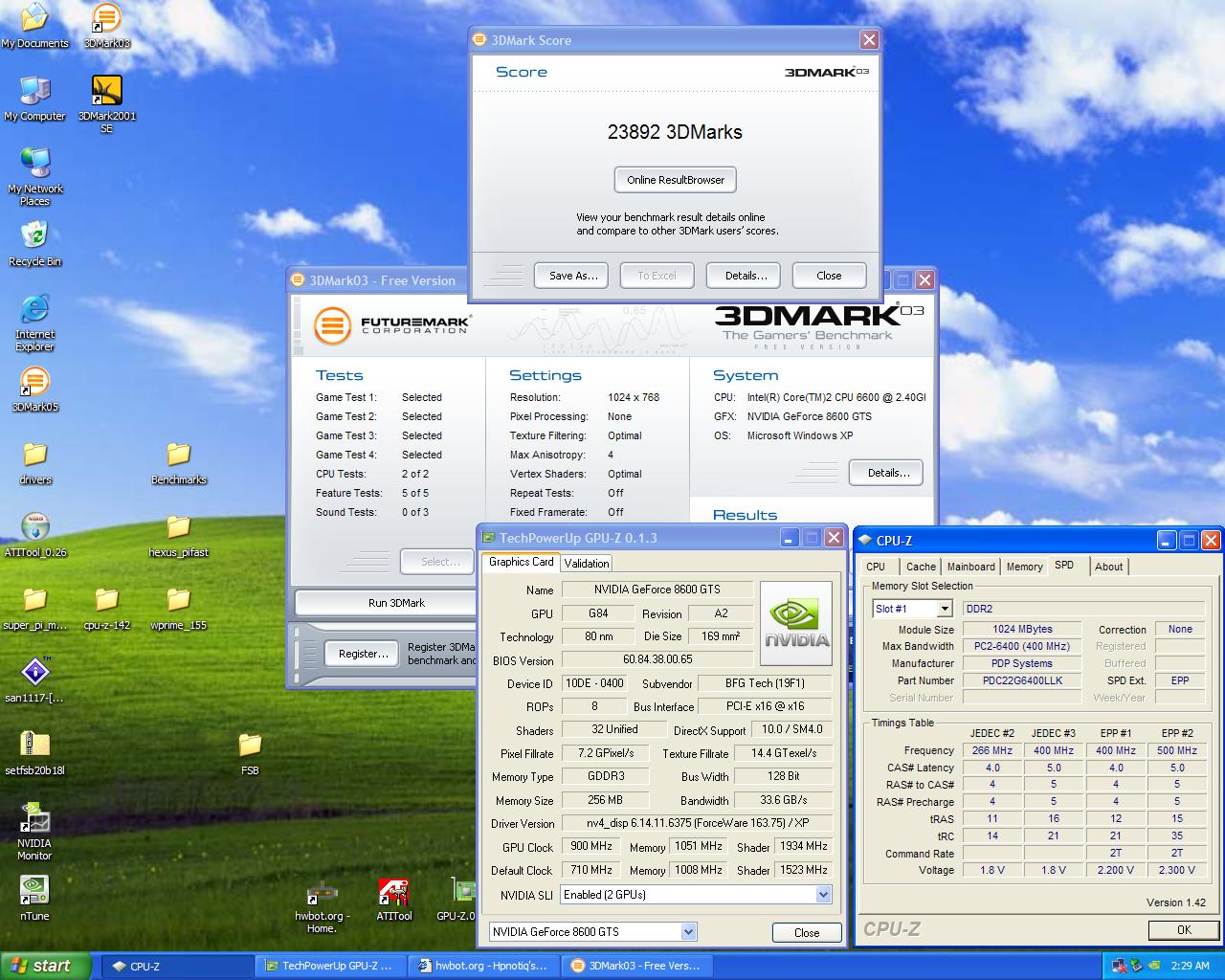Open the CPU tab in CPU-Z
Viewport: 1225px width, 980px height.
coord(876,567)
